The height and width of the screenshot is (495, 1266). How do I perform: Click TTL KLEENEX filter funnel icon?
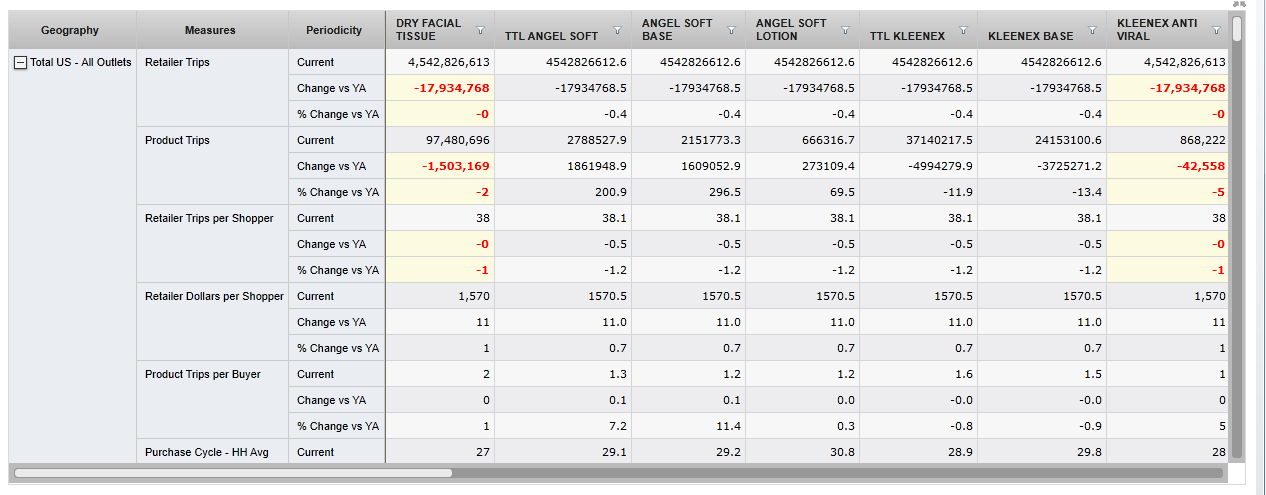point(963,30)
